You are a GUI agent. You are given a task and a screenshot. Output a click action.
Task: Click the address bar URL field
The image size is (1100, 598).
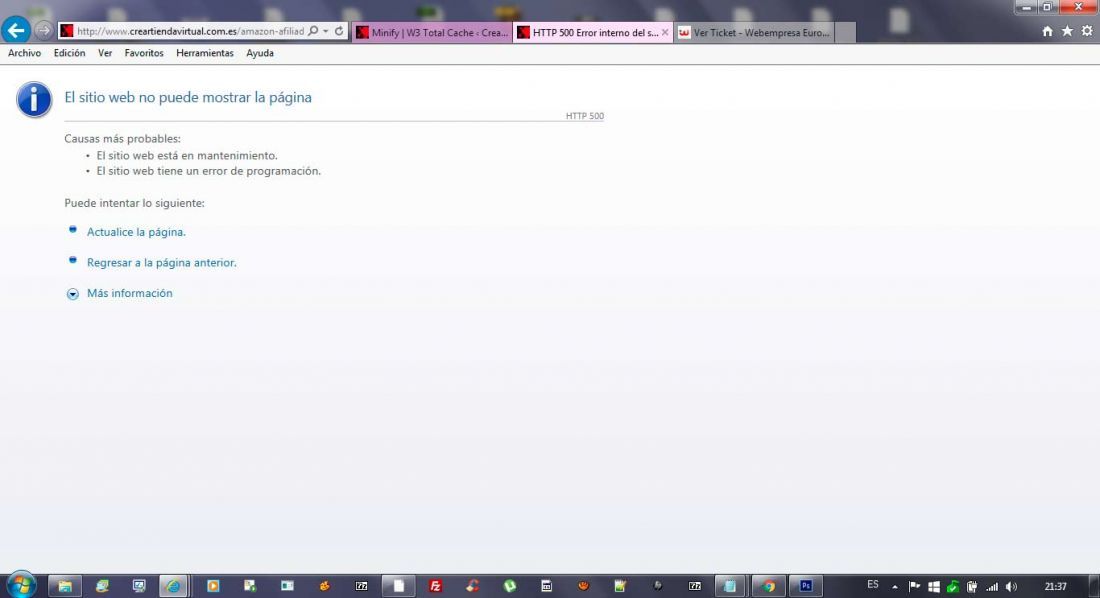(190, 31)
